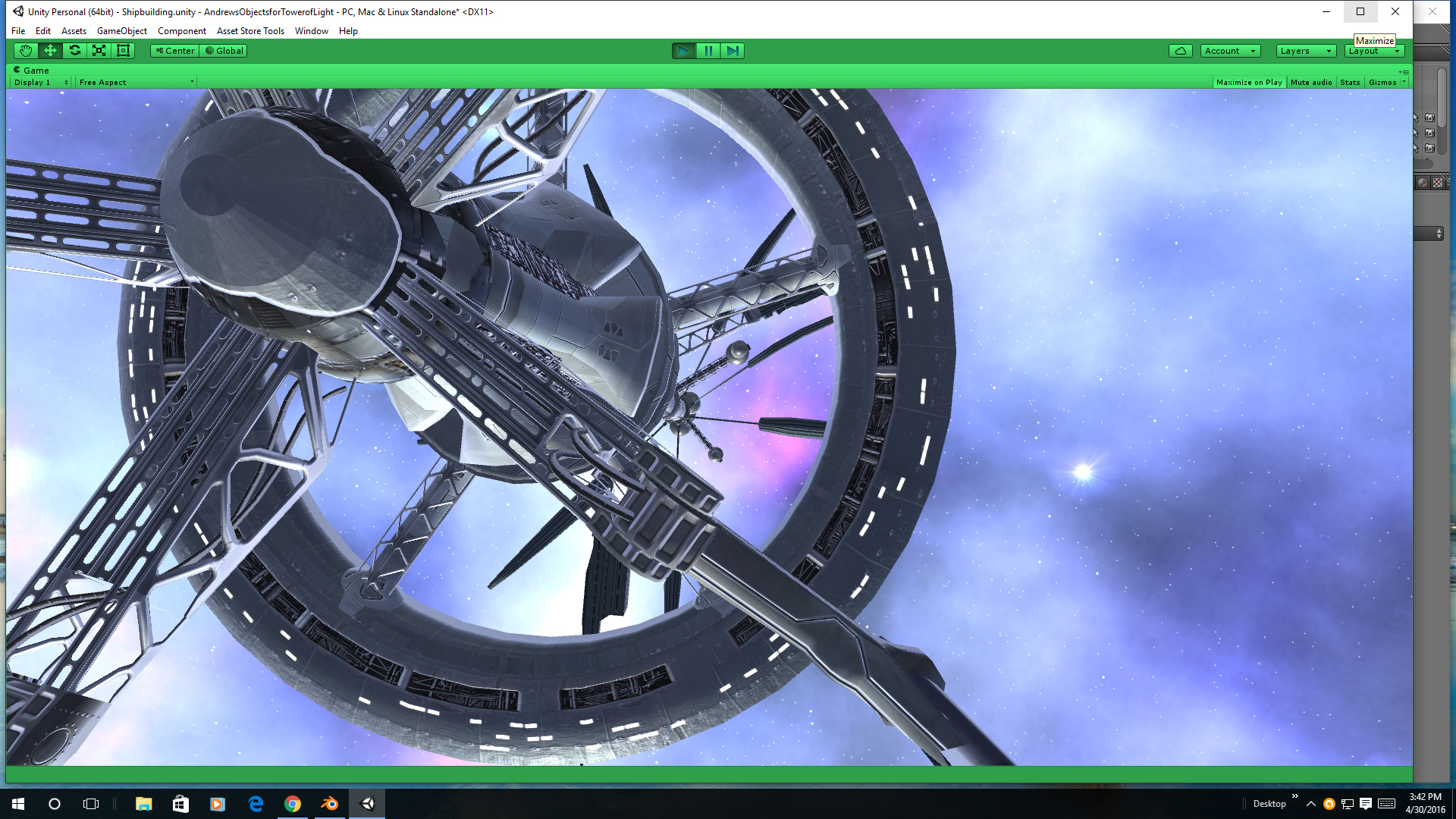Switch to Unity taskbar icon

pyautogui.click(x=367, y=804)
